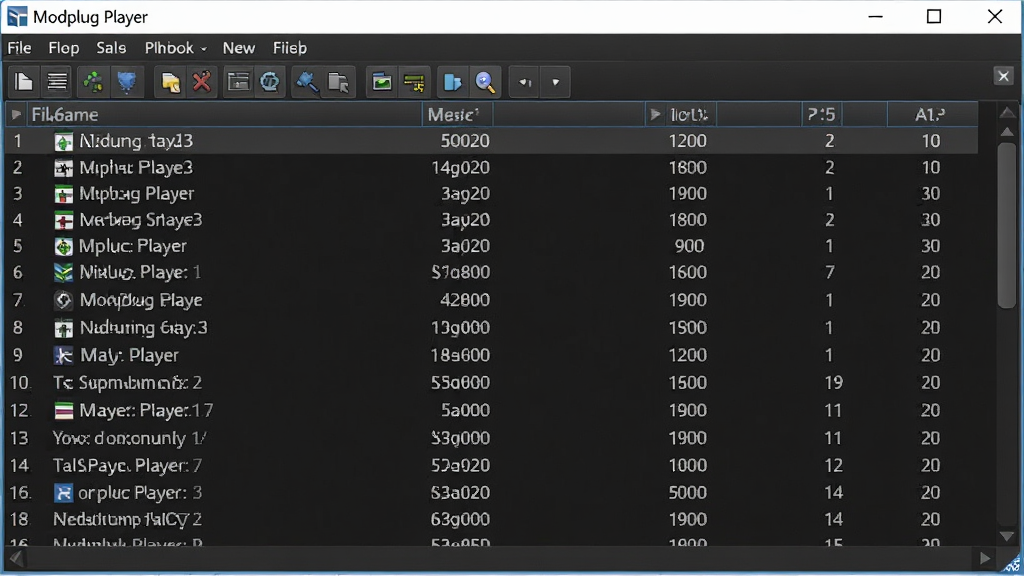Screen dimensions: 1024x576
Task: Click the 900 value in row 5
Action: (x=690, y=246)
